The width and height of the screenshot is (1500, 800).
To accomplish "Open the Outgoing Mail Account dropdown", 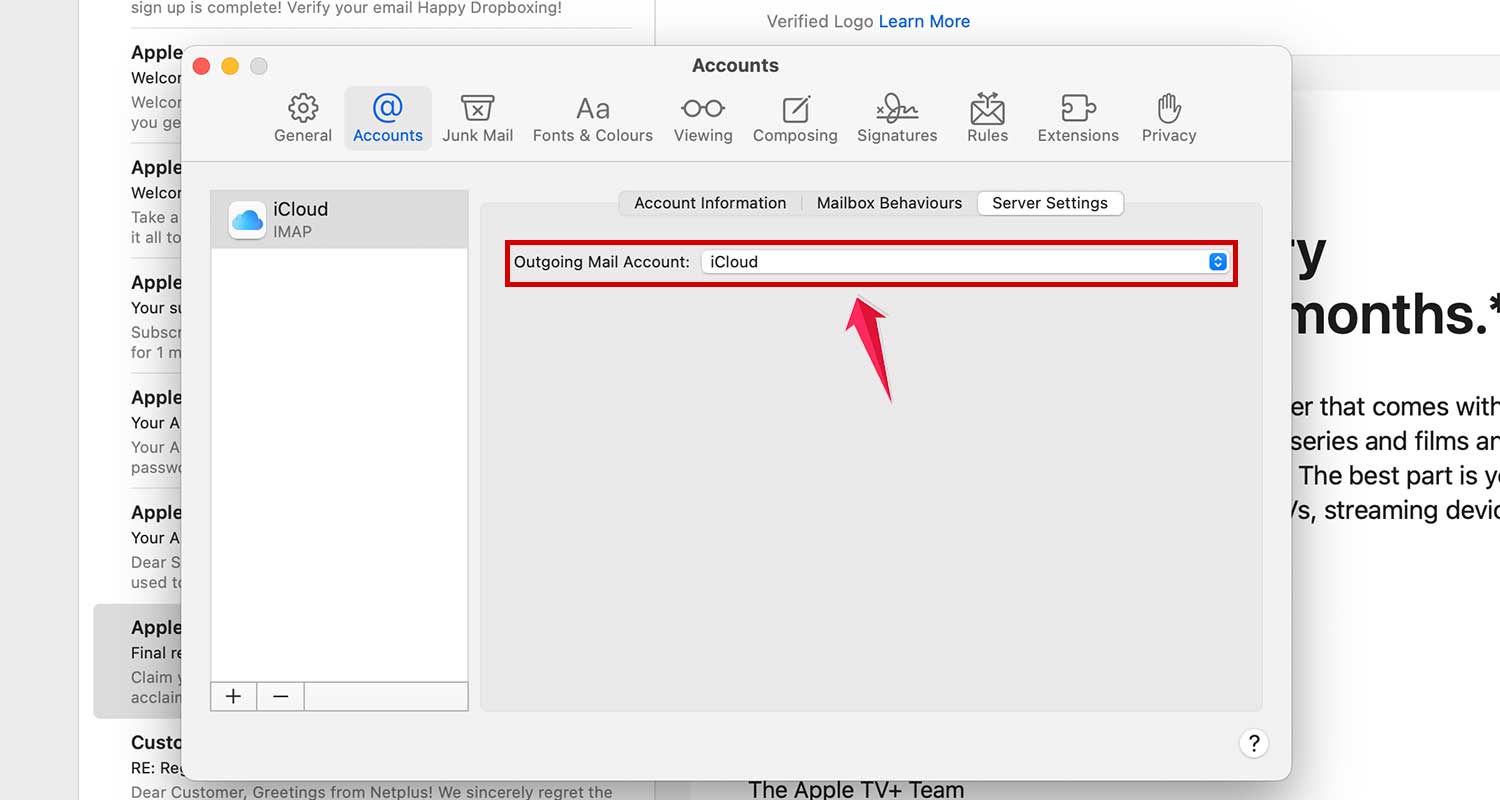I will pos(1217,261).
